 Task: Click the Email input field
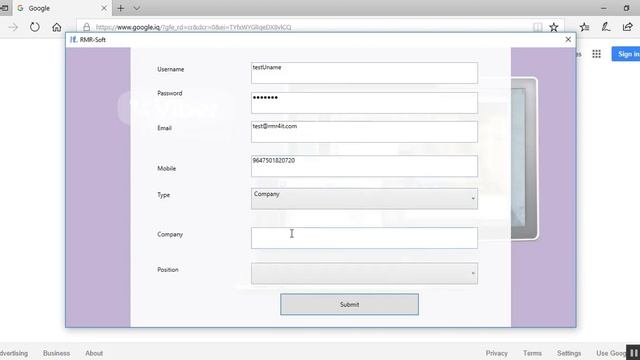tap(364, 132)
